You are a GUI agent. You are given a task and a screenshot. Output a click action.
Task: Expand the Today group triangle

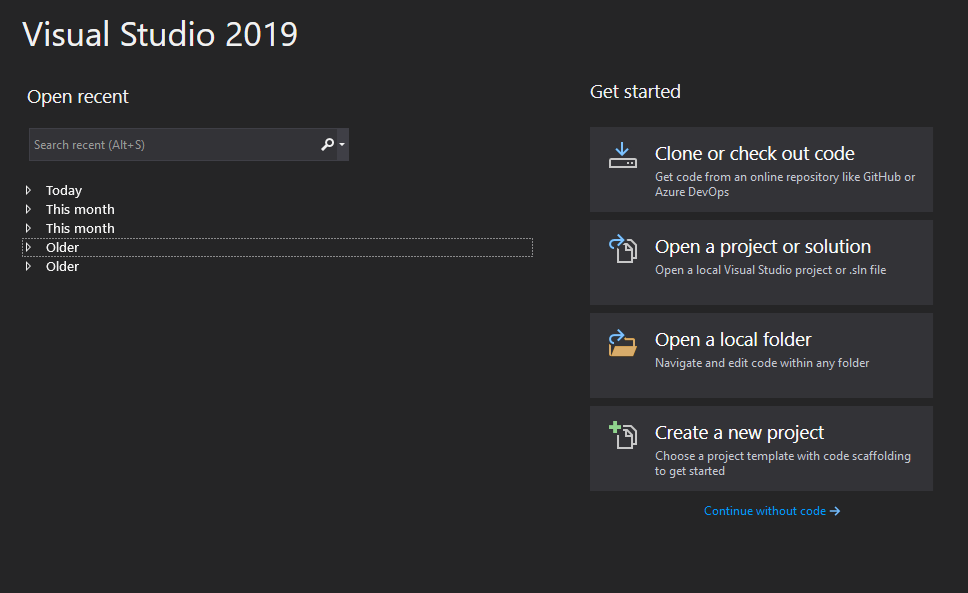pos(29,190)
